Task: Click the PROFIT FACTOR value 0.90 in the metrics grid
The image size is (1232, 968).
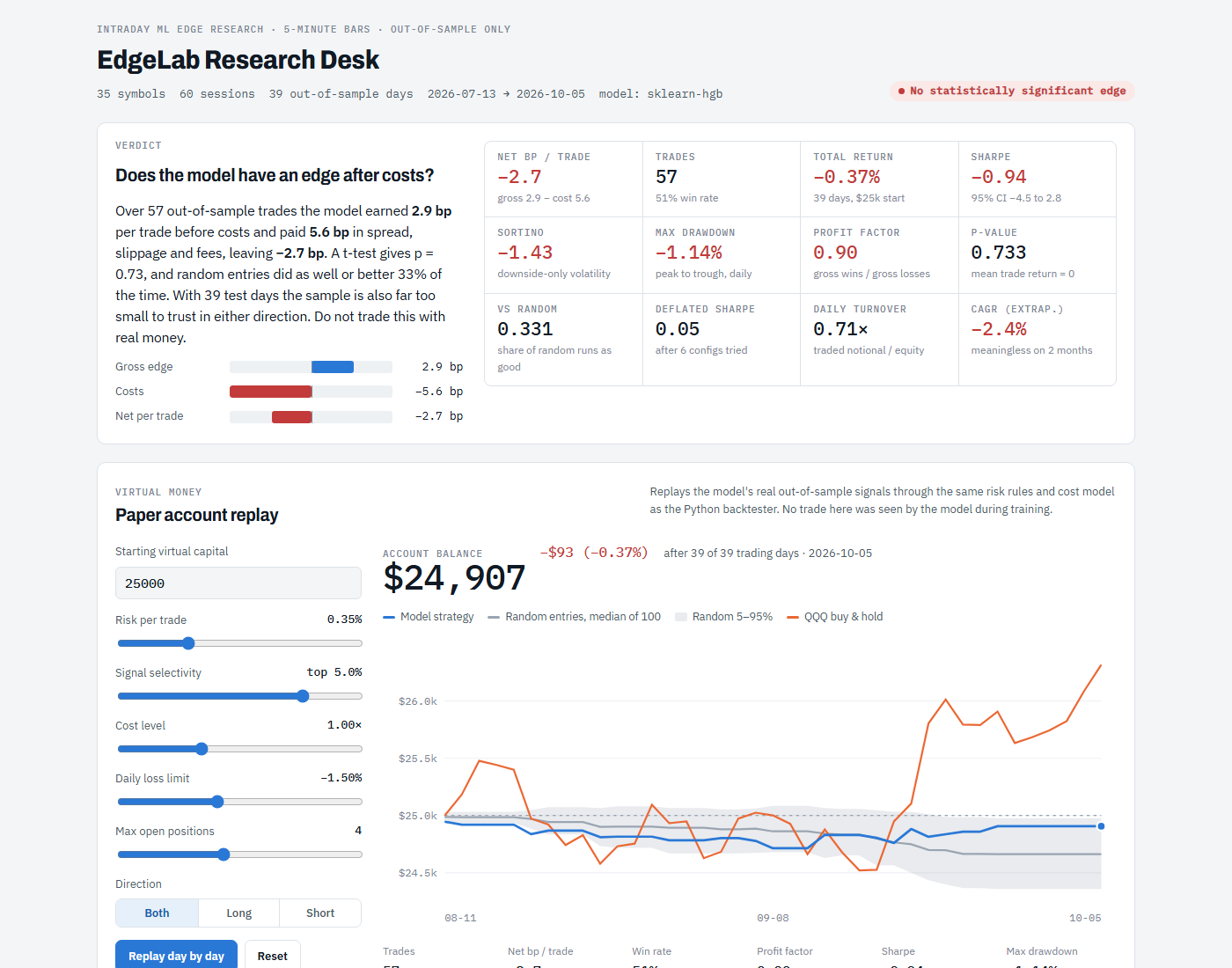Action: click(x=835, y=253)
